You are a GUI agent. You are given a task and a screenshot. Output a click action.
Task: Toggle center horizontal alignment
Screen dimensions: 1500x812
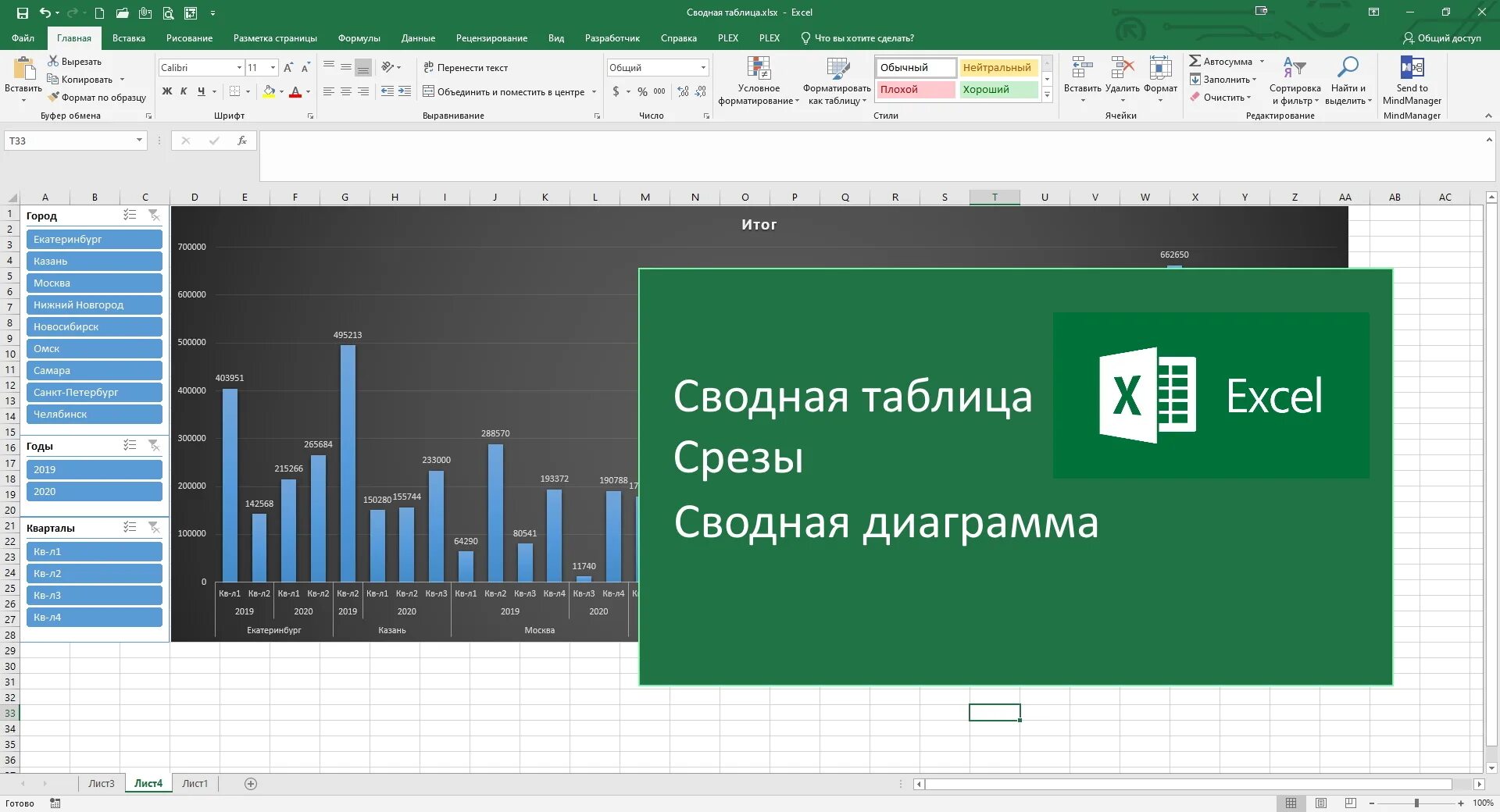345,91
